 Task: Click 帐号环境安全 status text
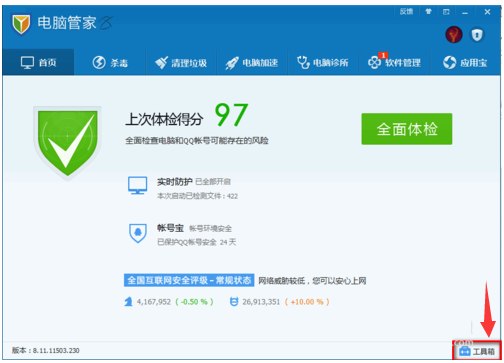[210, 228]
